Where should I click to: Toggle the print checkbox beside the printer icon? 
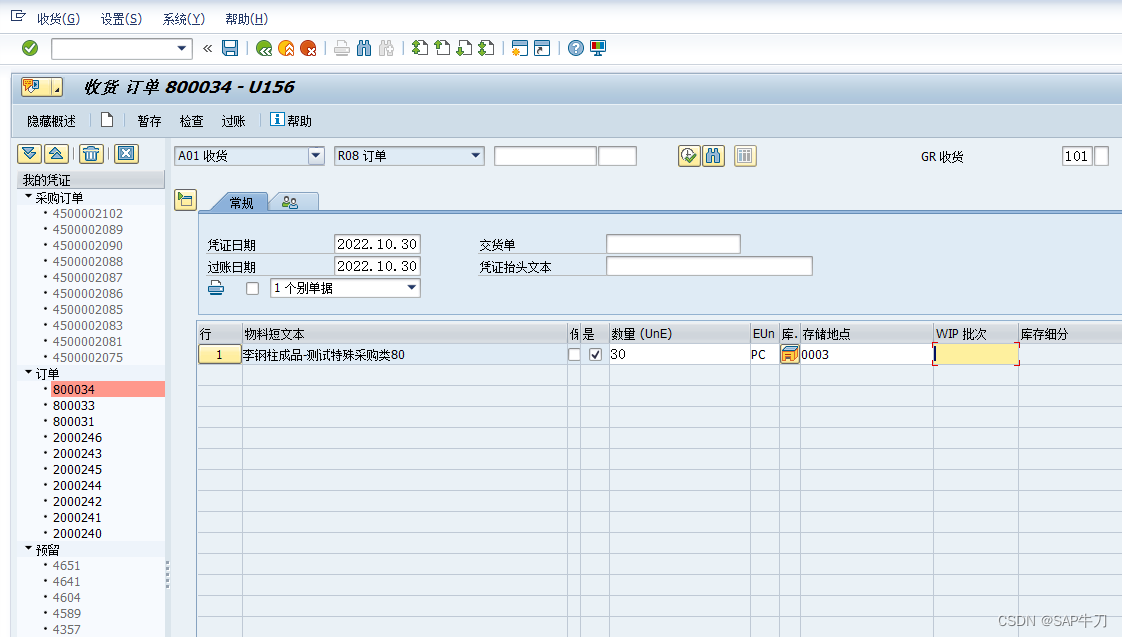tap(252, 288)
